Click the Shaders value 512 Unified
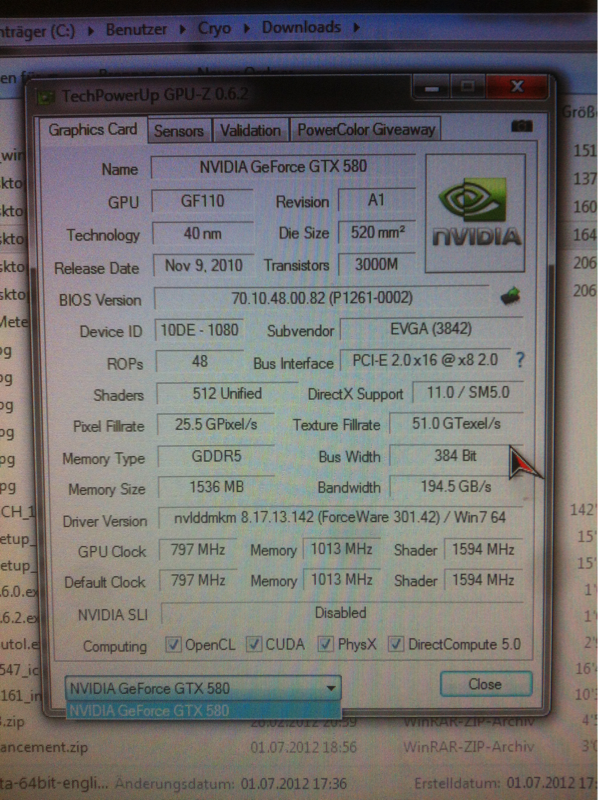 [x=227, y=393]
